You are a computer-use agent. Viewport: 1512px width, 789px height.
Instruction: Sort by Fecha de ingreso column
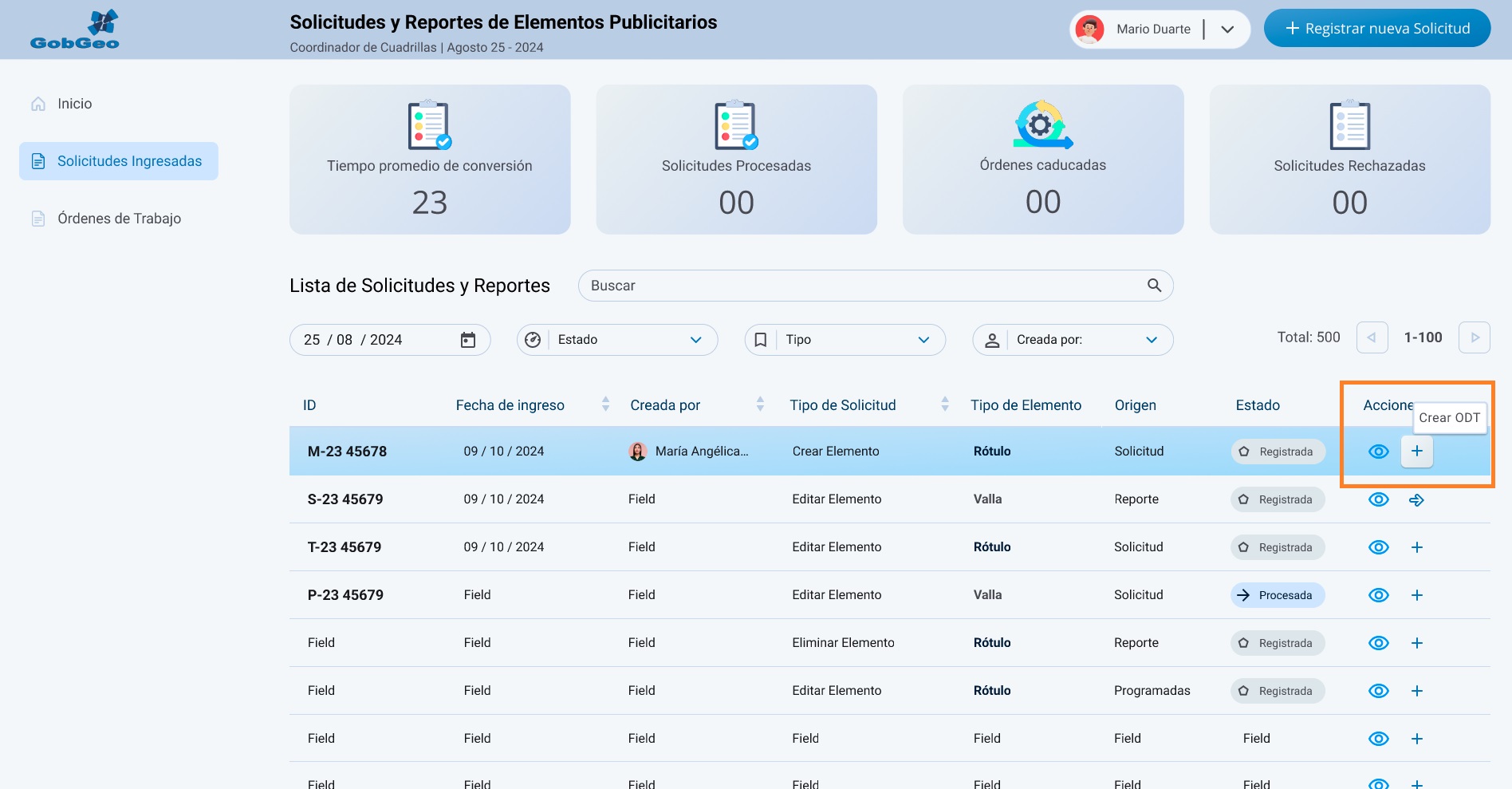click(605, 404)
